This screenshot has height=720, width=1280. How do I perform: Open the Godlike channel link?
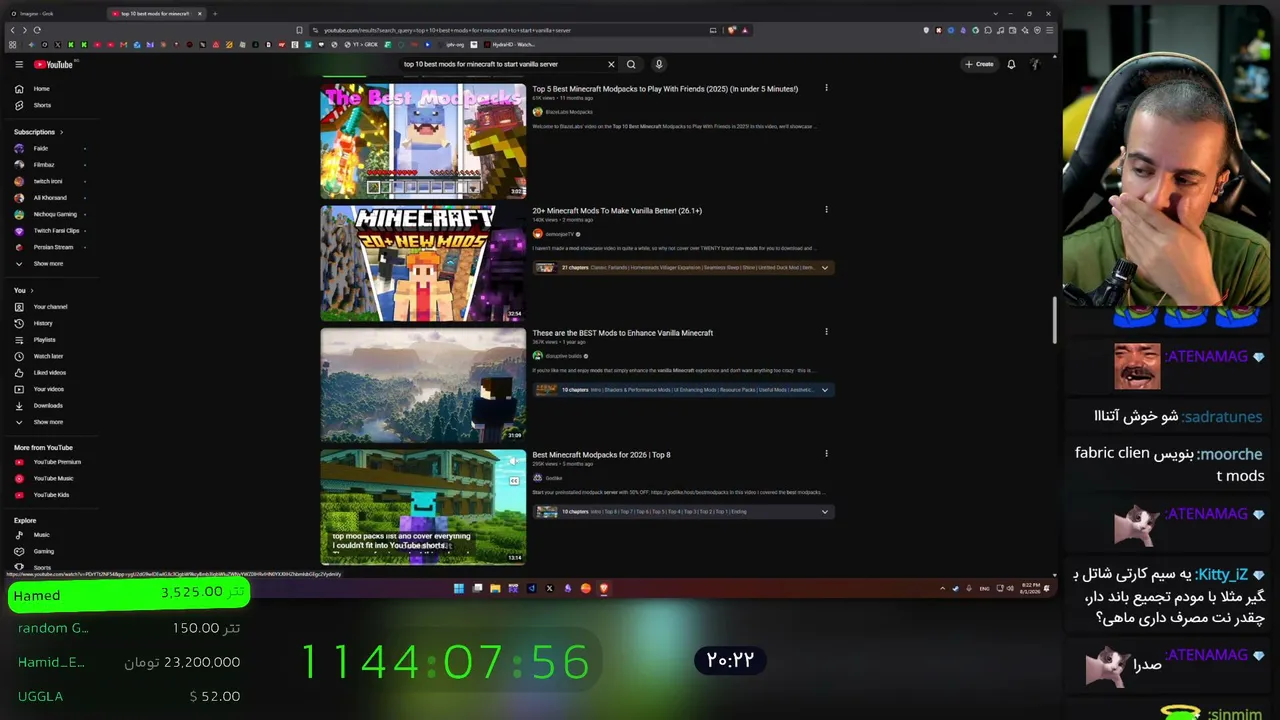click(554, 478)
